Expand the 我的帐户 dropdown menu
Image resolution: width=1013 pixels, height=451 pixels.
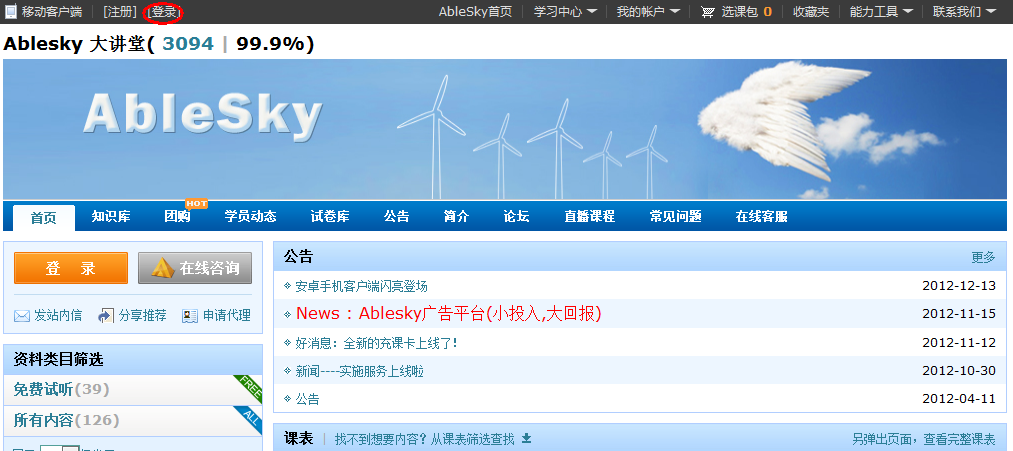click(x=648, y=12)
